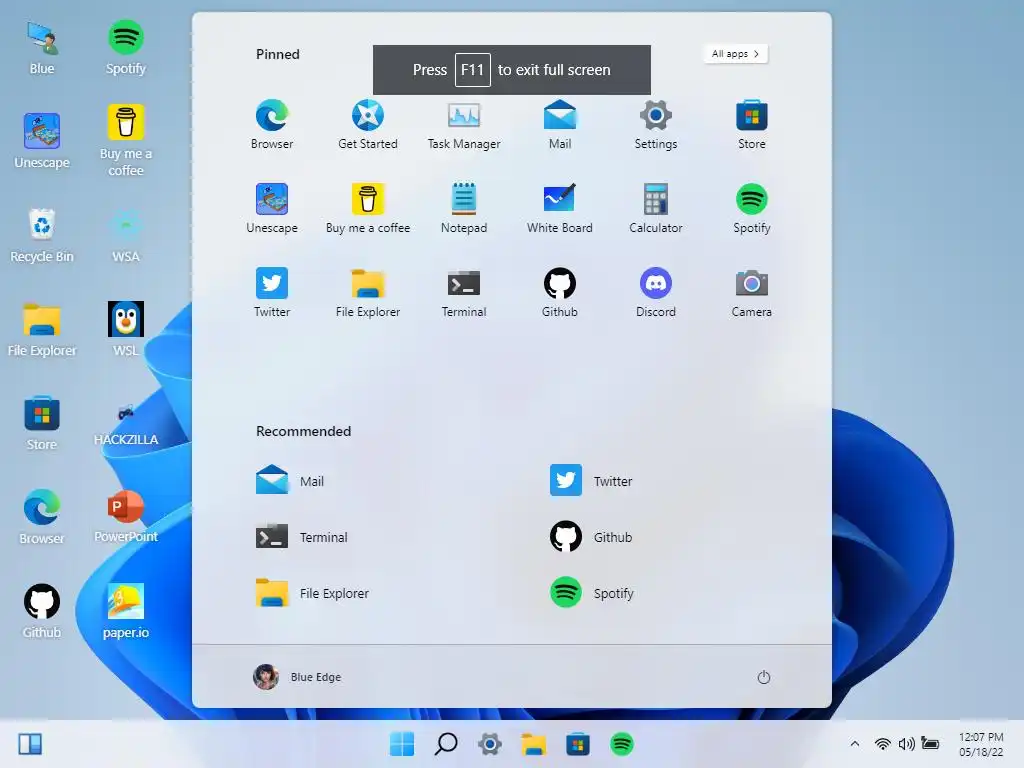Open Browser from pinned apps
The width and height of the screenshot is (1024, 768).
pyautogui.click(x=272, y=125)
